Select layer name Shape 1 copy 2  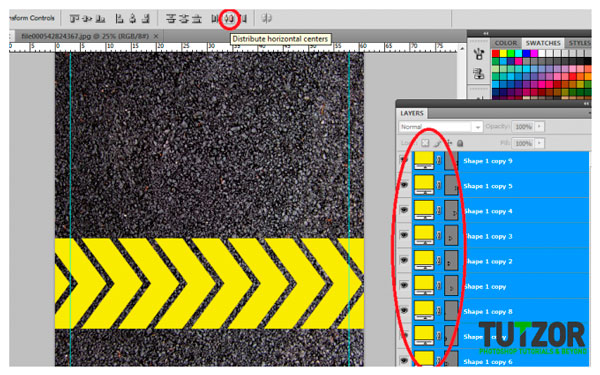pos(488,262)
